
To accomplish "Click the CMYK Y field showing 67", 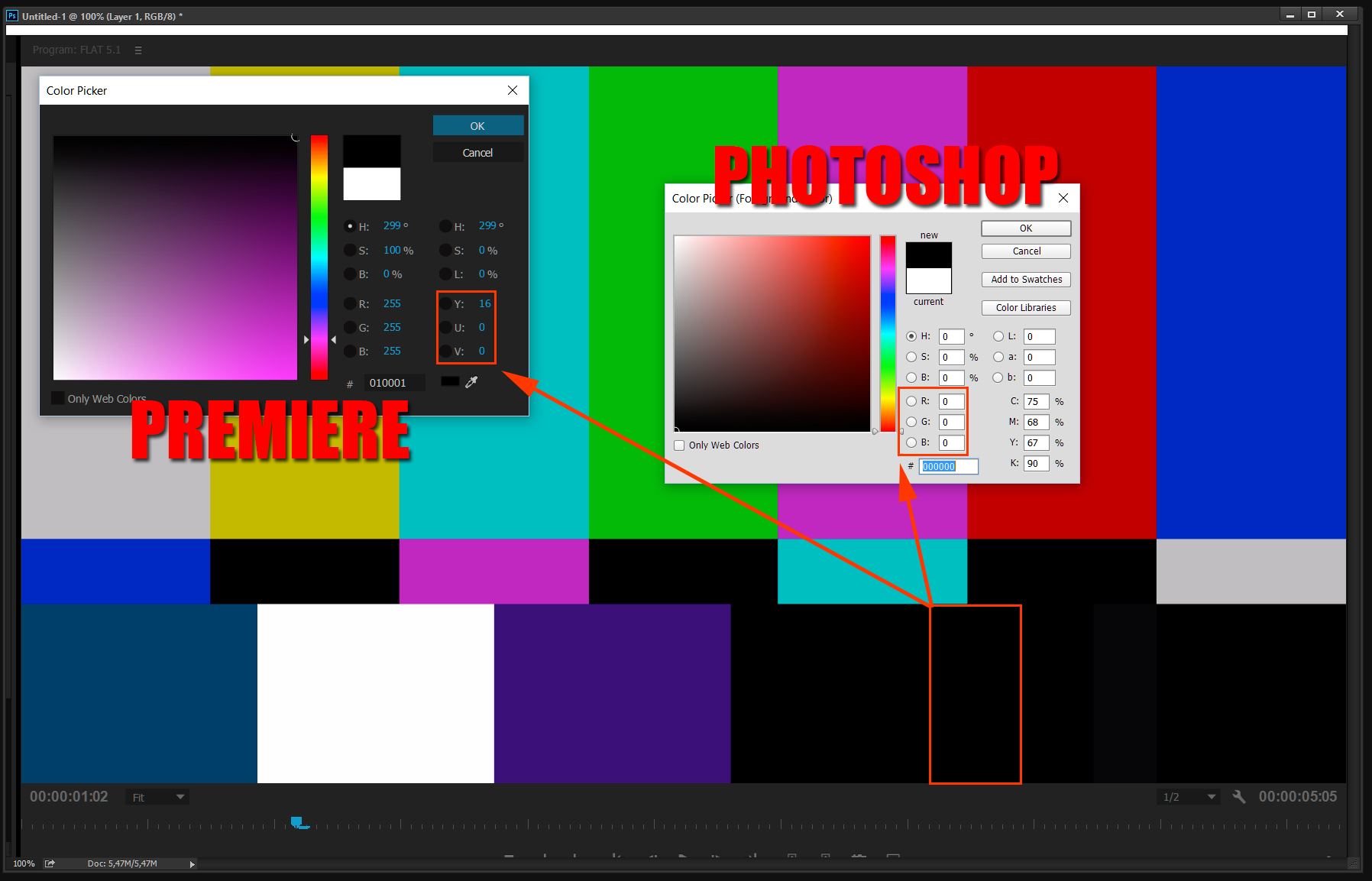I will click(1037, 442).
